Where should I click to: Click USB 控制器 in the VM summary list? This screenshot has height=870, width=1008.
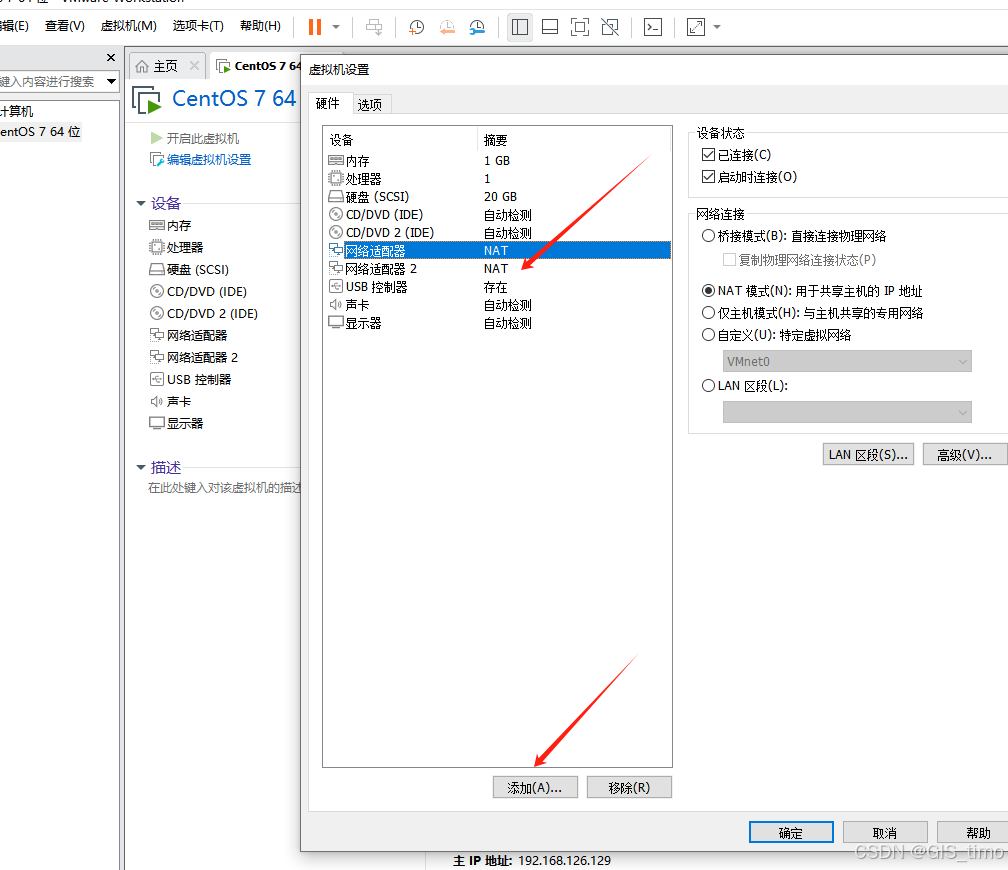pos(190,379)
